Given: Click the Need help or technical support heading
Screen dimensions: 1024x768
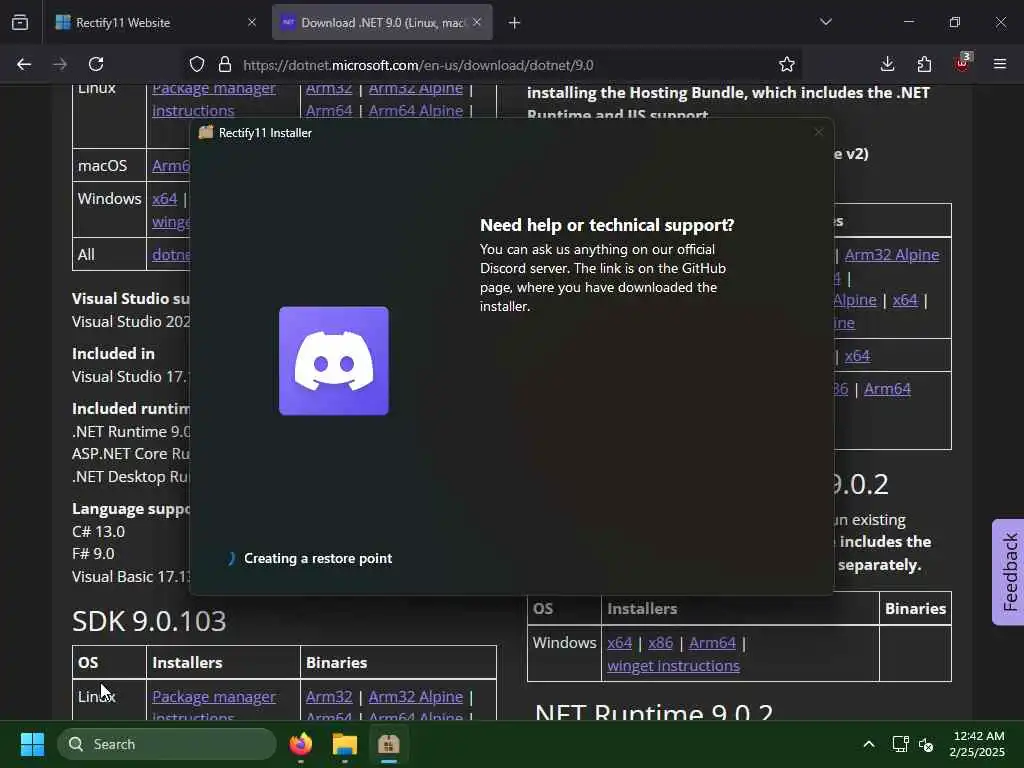Looking at the screenshot, I should click(x=607, y=225).
